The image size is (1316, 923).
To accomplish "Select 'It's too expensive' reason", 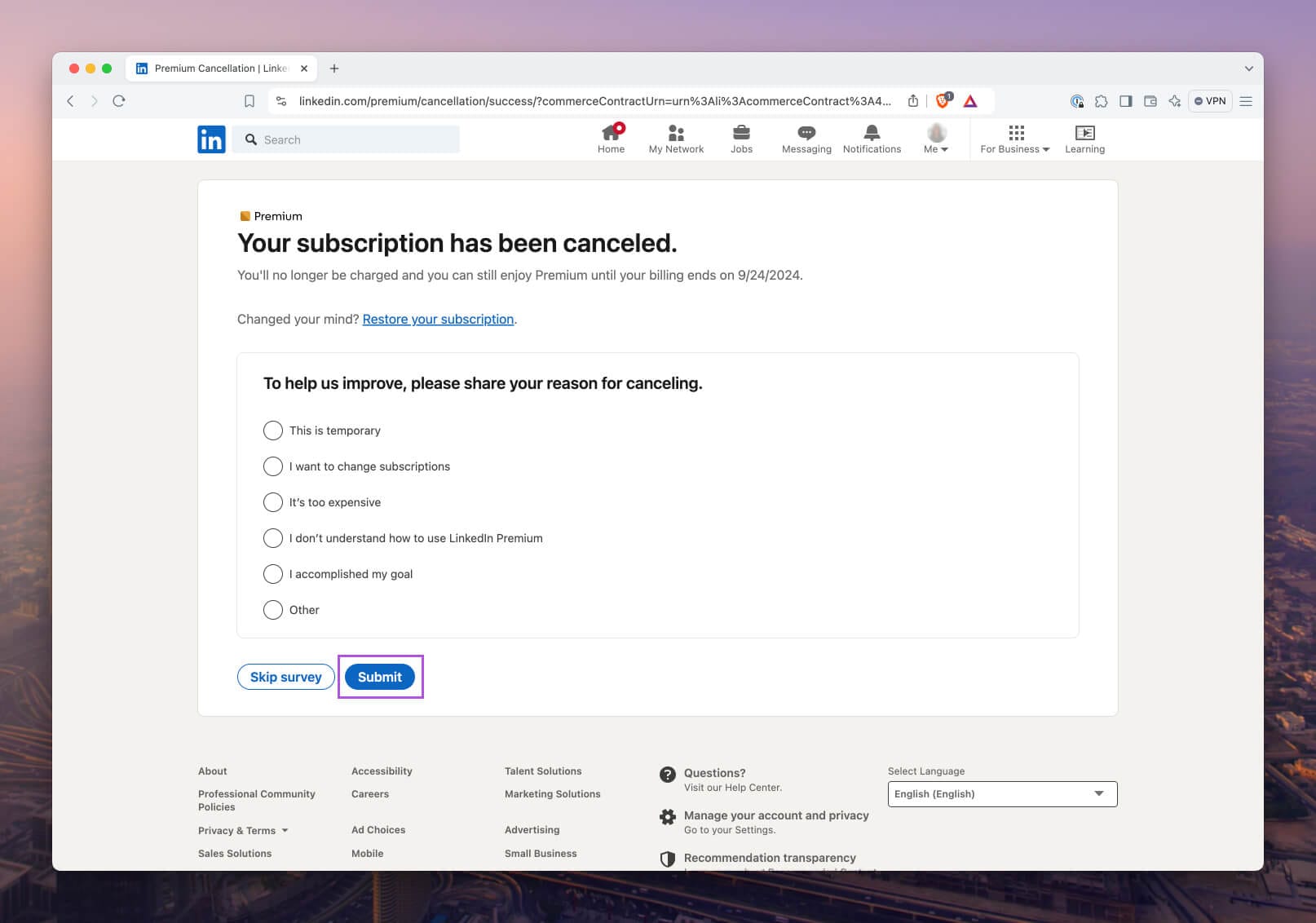I will [x=273, y=502].
